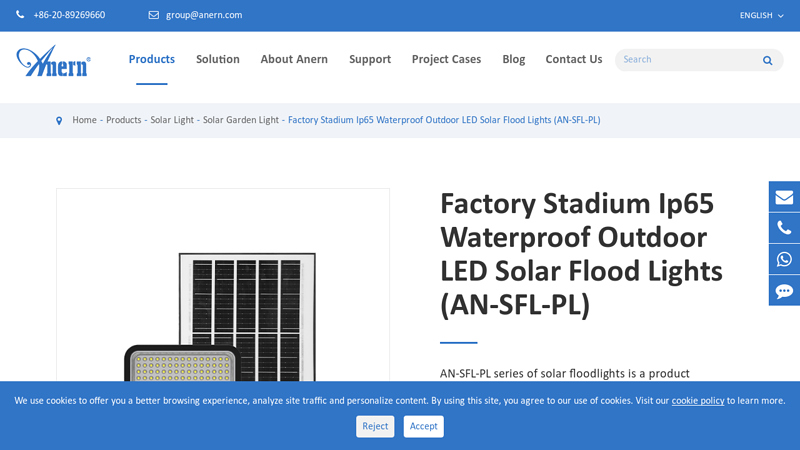The width and height of the screenshot is (800, 450).
Task: Open the Products menu
Action: click(152, 59)
